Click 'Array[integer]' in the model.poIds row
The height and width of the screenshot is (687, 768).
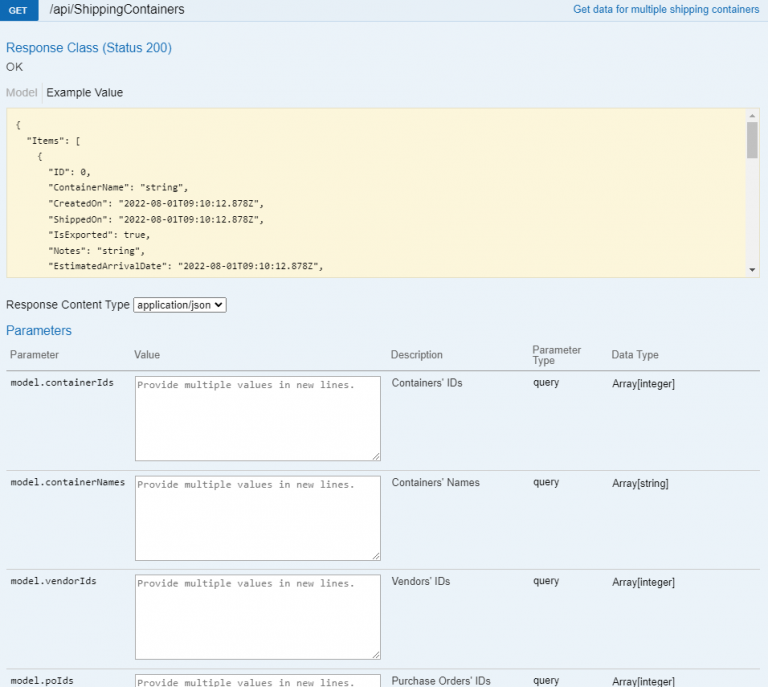pos(643,681)
